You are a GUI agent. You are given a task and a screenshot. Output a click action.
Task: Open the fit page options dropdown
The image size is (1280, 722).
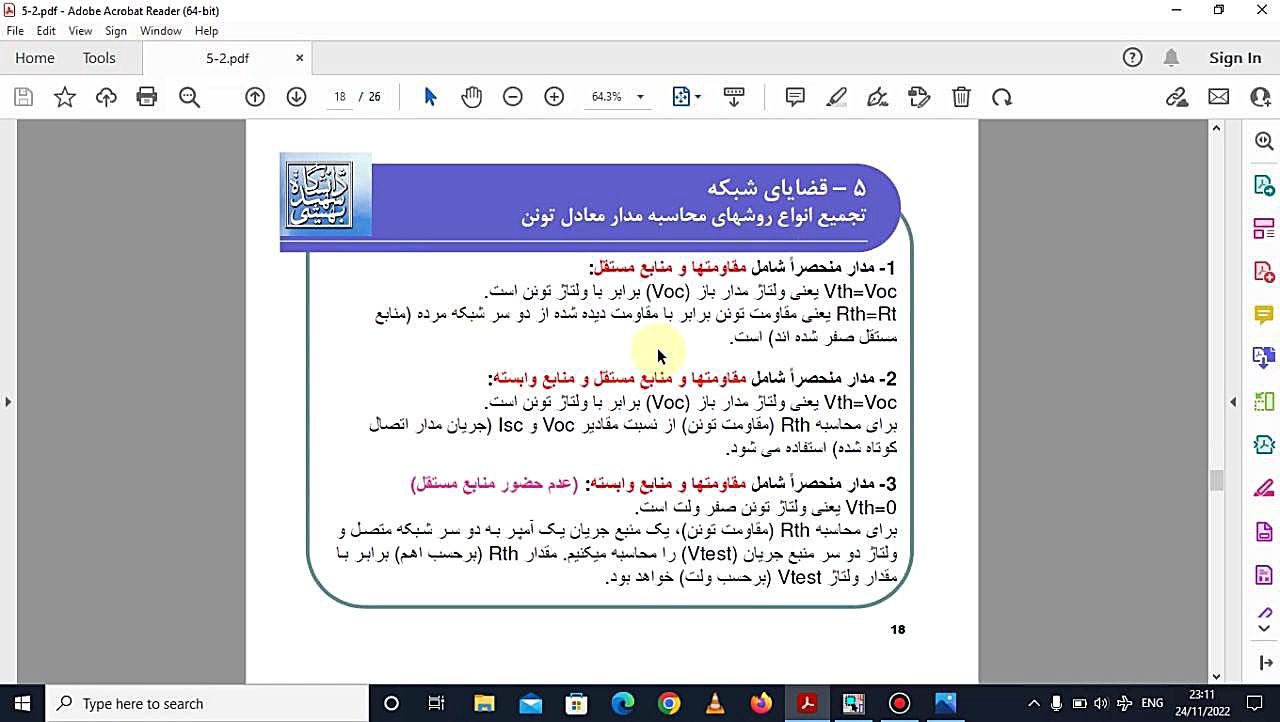[x=686, y=97]
